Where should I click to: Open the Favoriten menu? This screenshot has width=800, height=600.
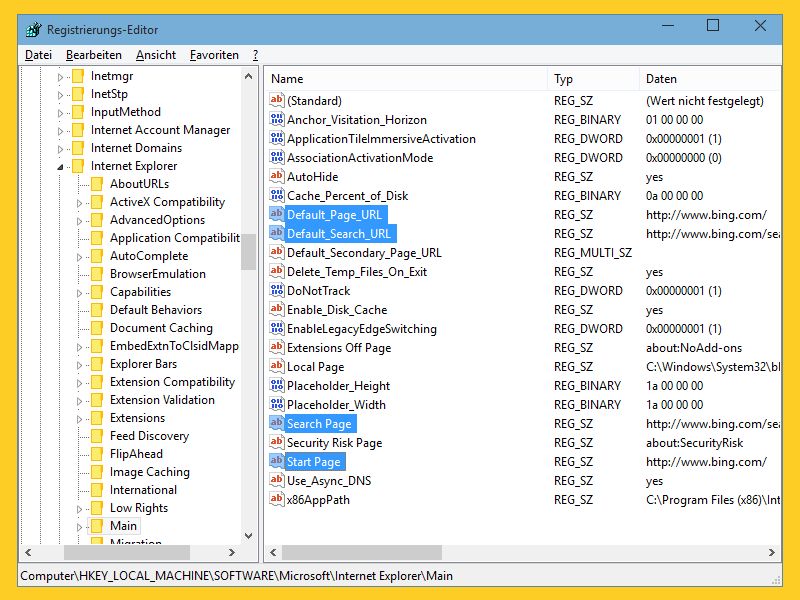(214, 55)
